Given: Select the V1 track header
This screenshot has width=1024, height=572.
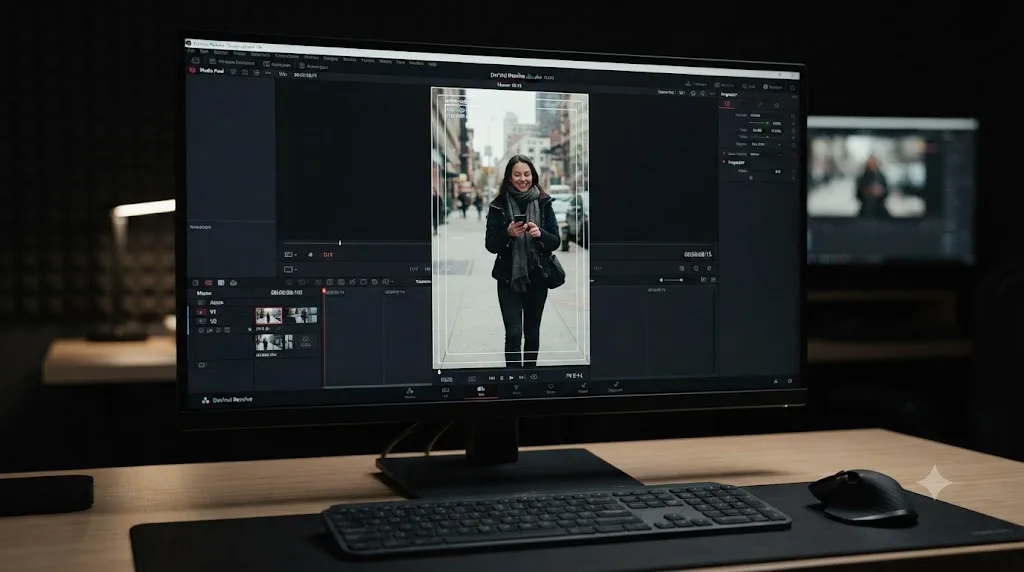Looking at the screenshot, I should 213,312.
